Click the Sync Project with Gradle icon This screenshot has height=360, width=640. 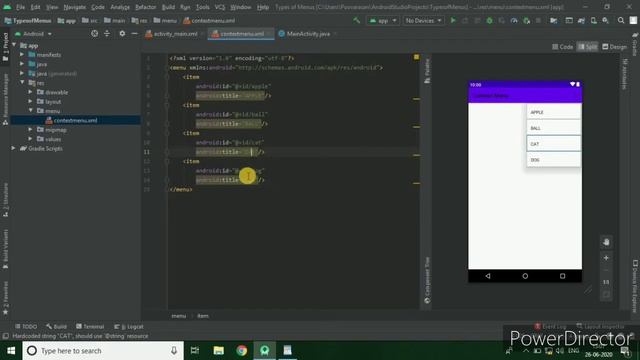click(581, 20)
